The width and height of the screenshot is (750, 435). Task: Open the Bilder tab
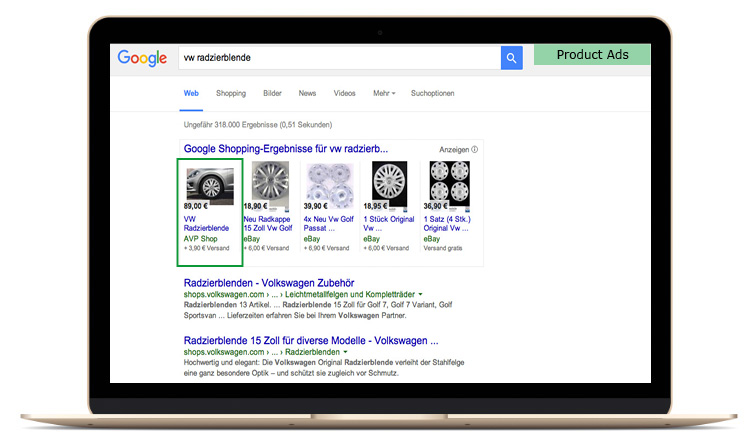coord(272,93)
